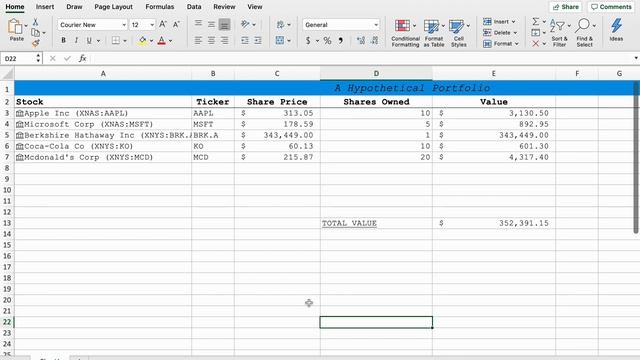The width and height of the screenshot is (640, 360).
Task: Align text right
Action: 224,40
